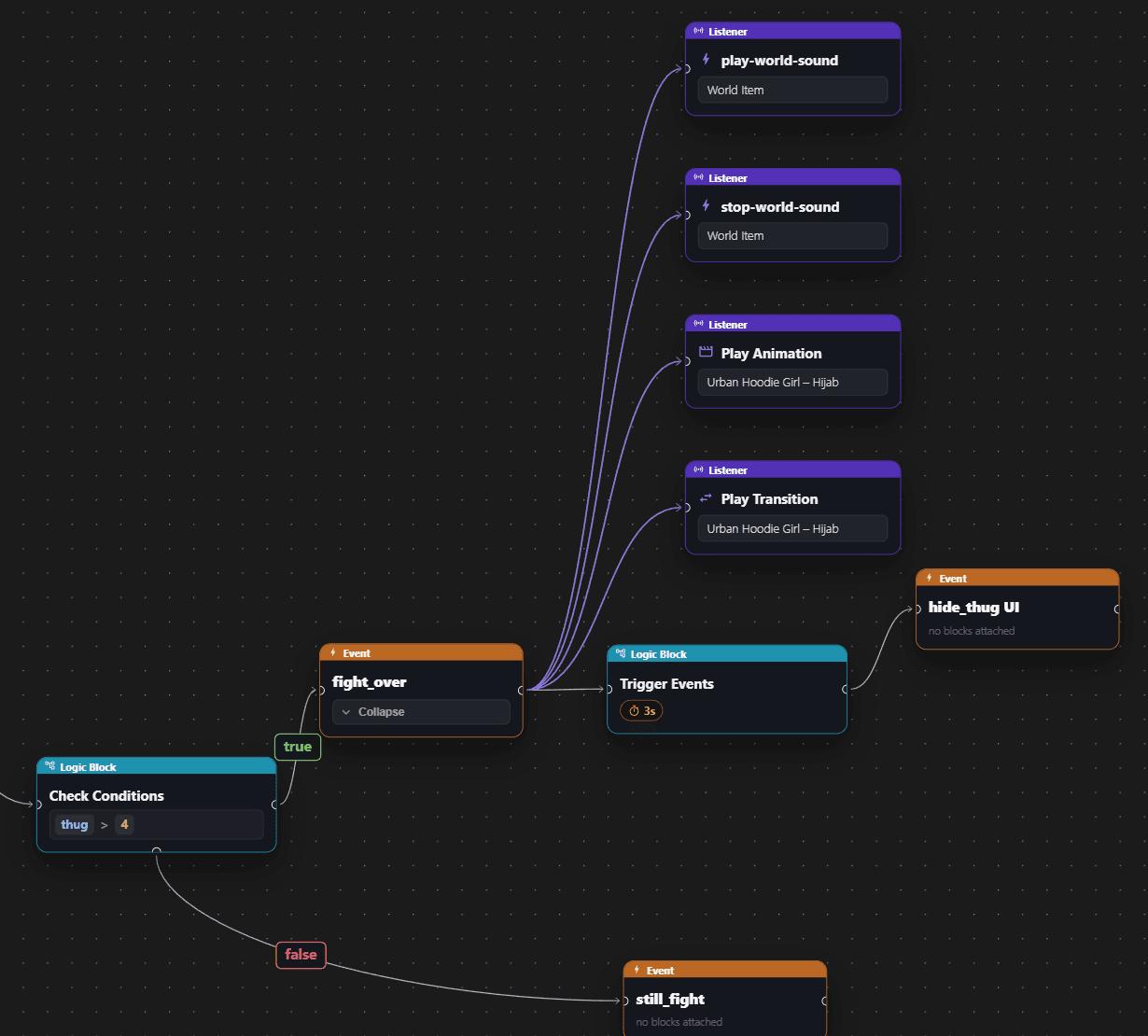Click the thug variable chip in Check Conditions
This screenshot has width=1148, height=1036.
pos(75,824)
